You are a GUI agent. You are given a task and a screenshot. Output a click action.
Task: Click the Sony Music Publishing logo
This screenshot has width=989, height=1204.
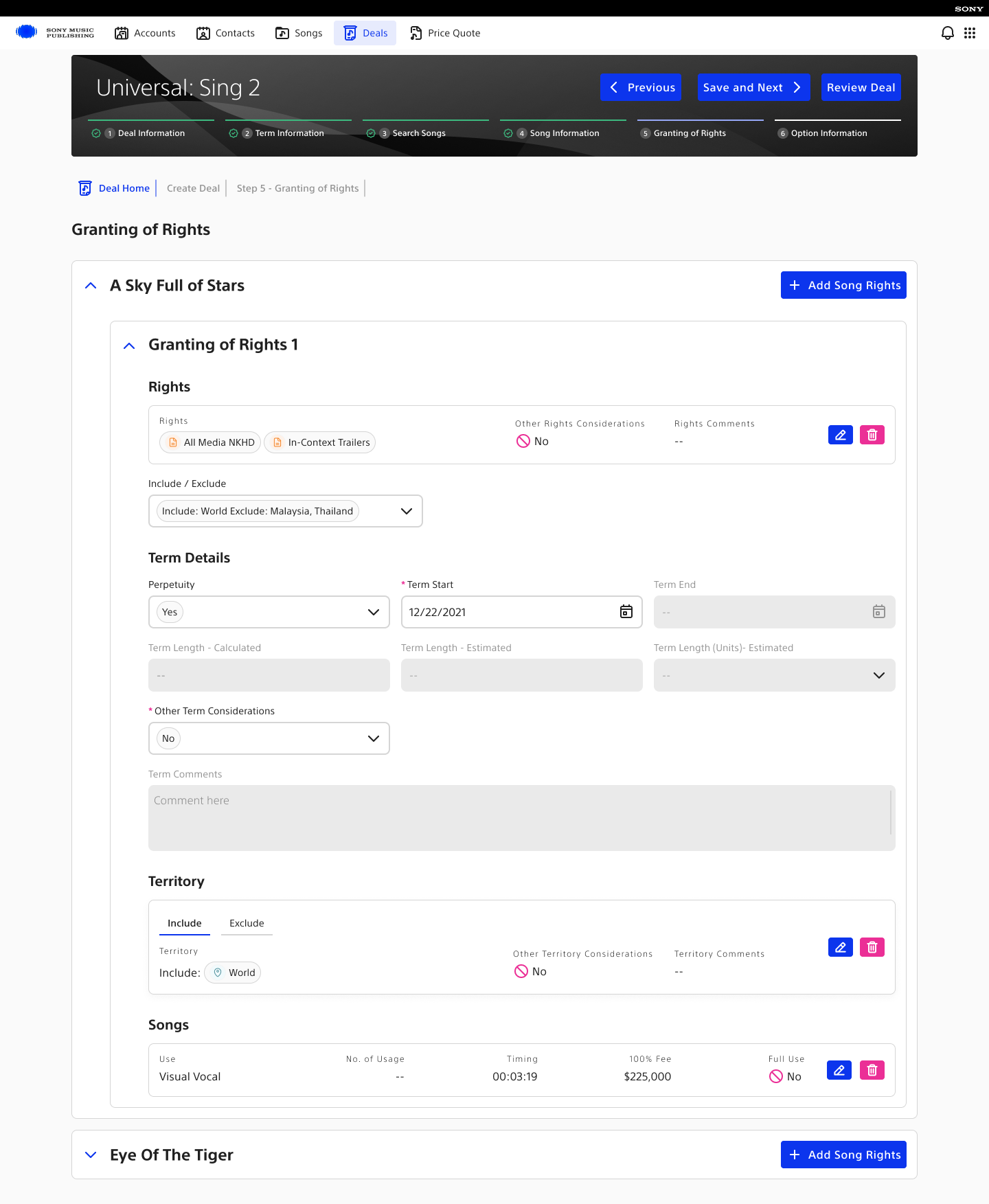[x=55, y=32]
